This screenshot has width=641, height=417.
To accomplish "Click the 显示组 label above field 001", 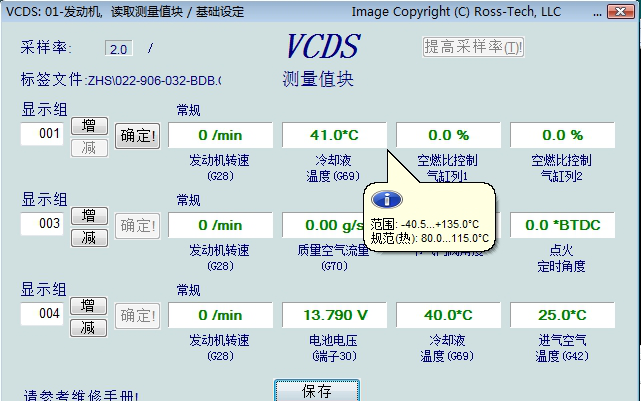I will [x=44, y=110].
